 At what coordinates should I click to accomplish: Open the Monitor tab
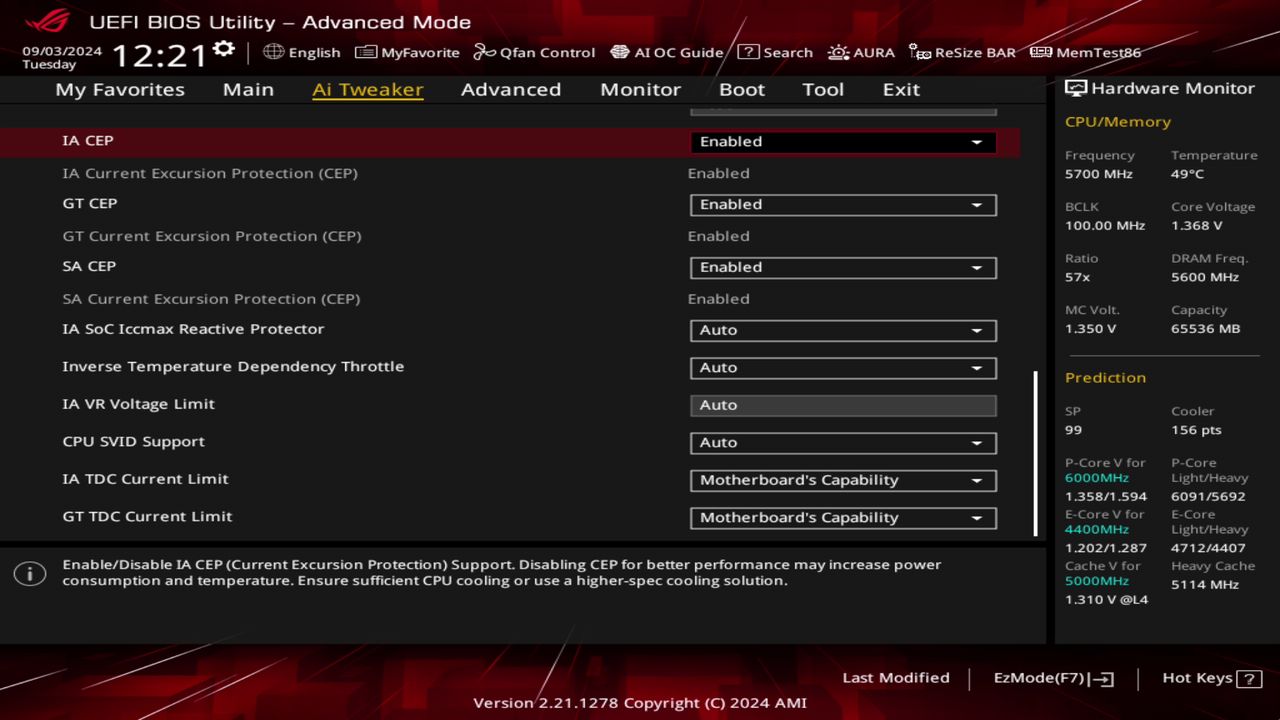640,89
